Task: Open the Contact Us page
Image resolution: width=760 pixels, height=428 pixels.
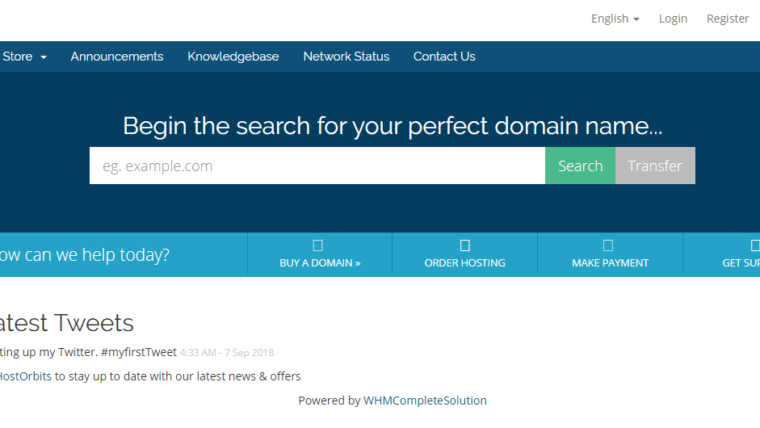Action: click(444, 57)
